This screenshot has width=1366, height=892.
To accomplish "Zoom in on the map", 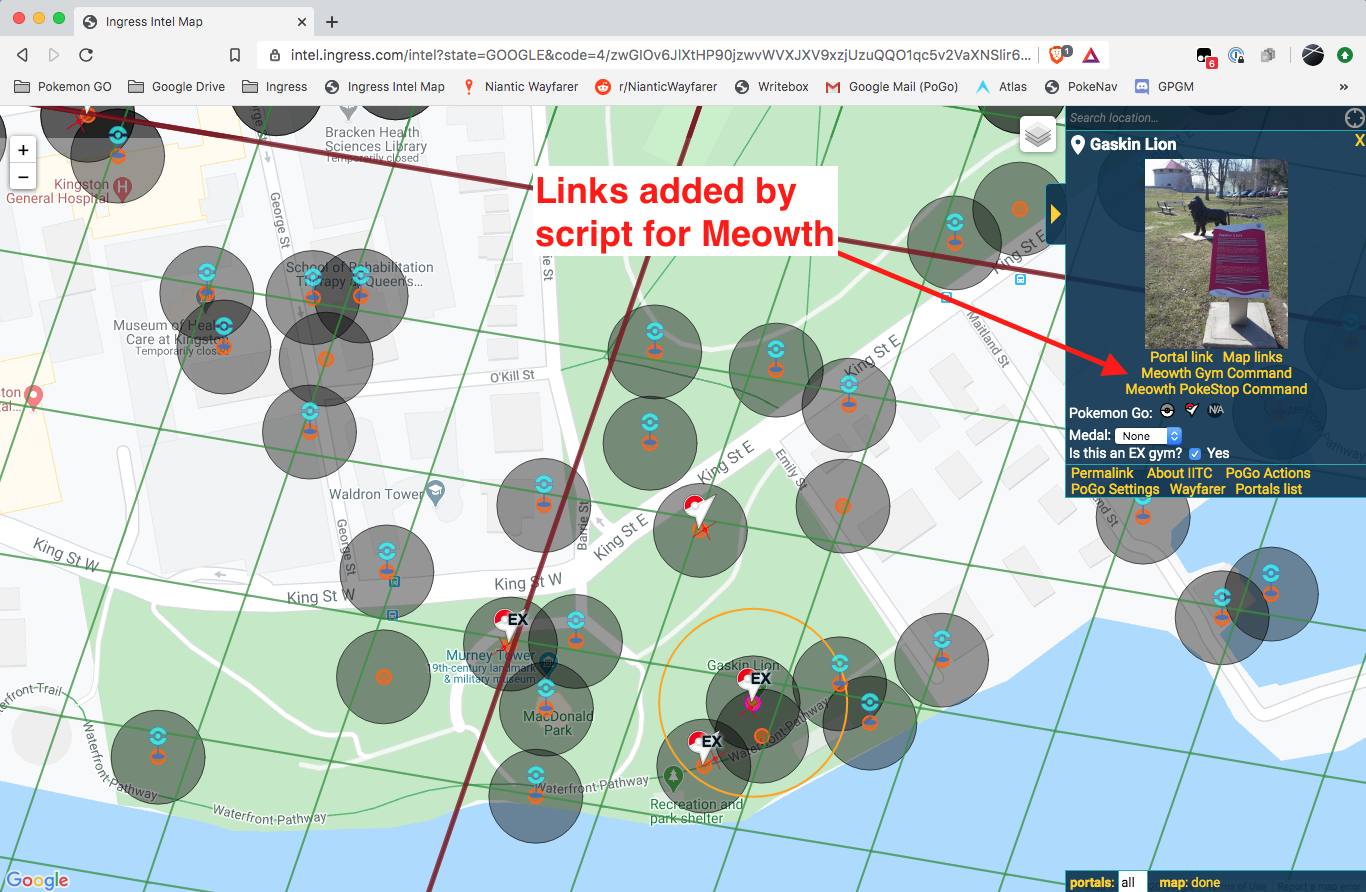I will (x=24, y=149).
